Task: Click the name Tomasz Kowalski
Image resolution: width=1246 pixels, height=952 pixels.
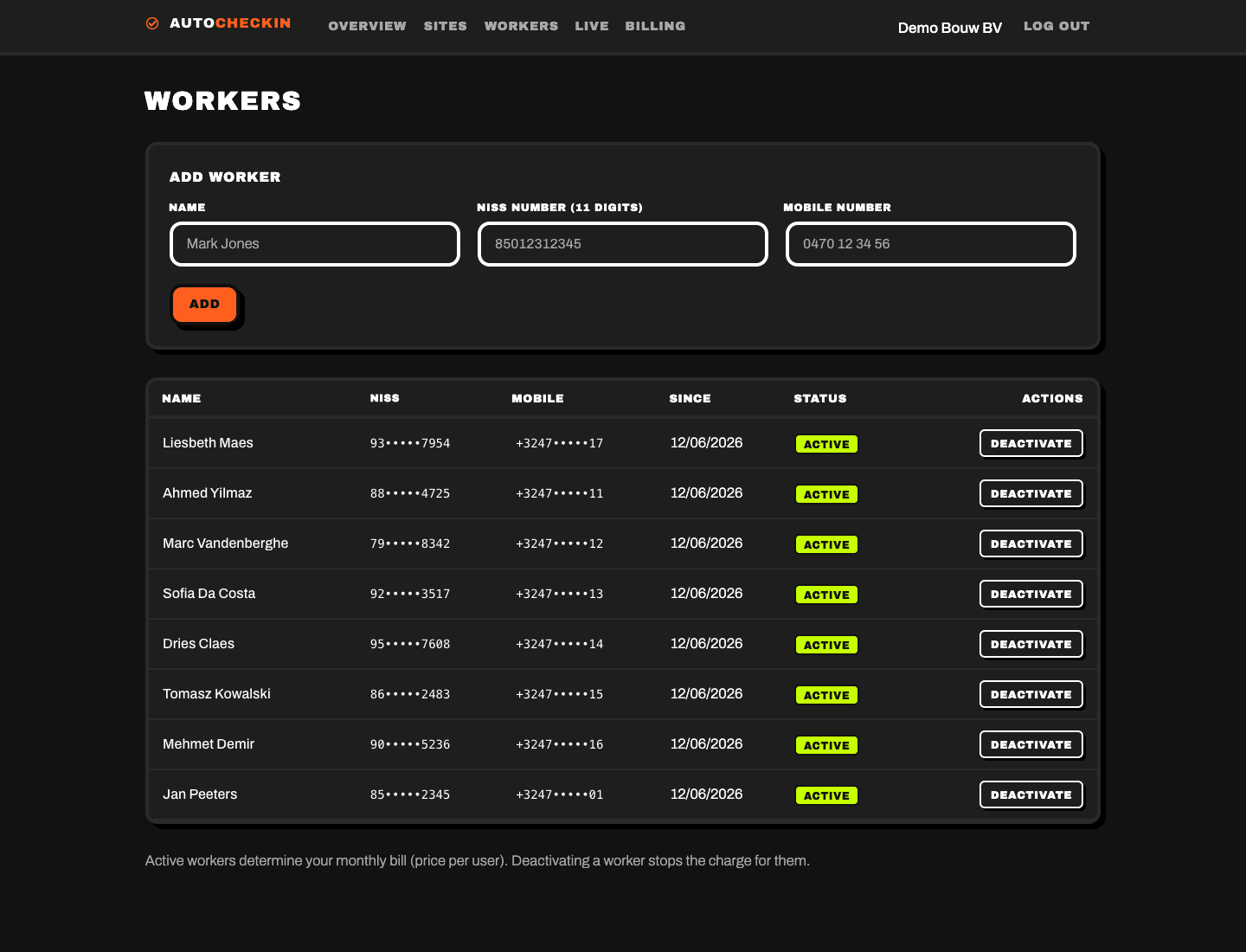Action: 216,694
